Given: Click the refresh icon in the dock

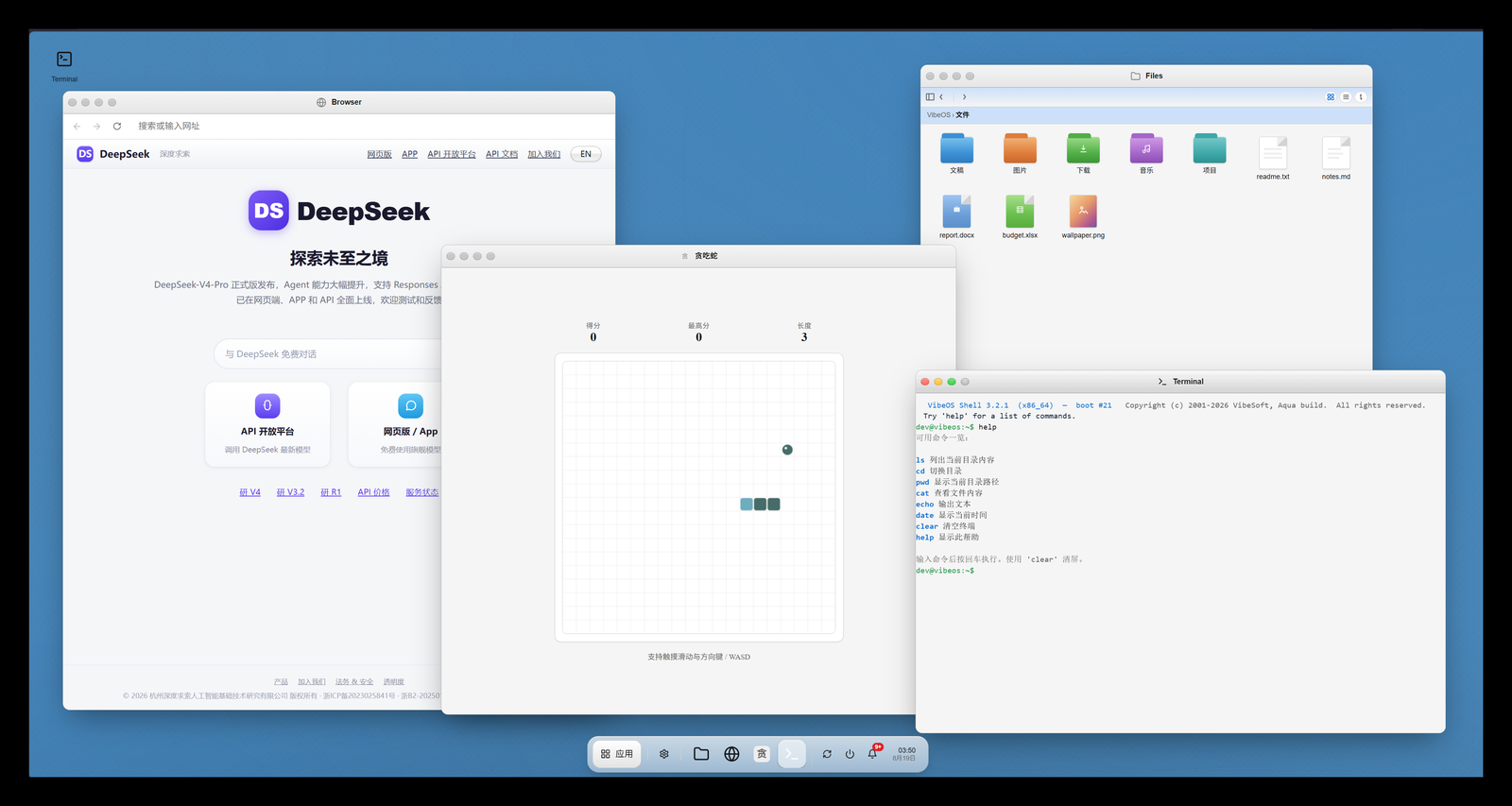Looking at the screenshot, I should pyautogui.click(x=827, y=754).
